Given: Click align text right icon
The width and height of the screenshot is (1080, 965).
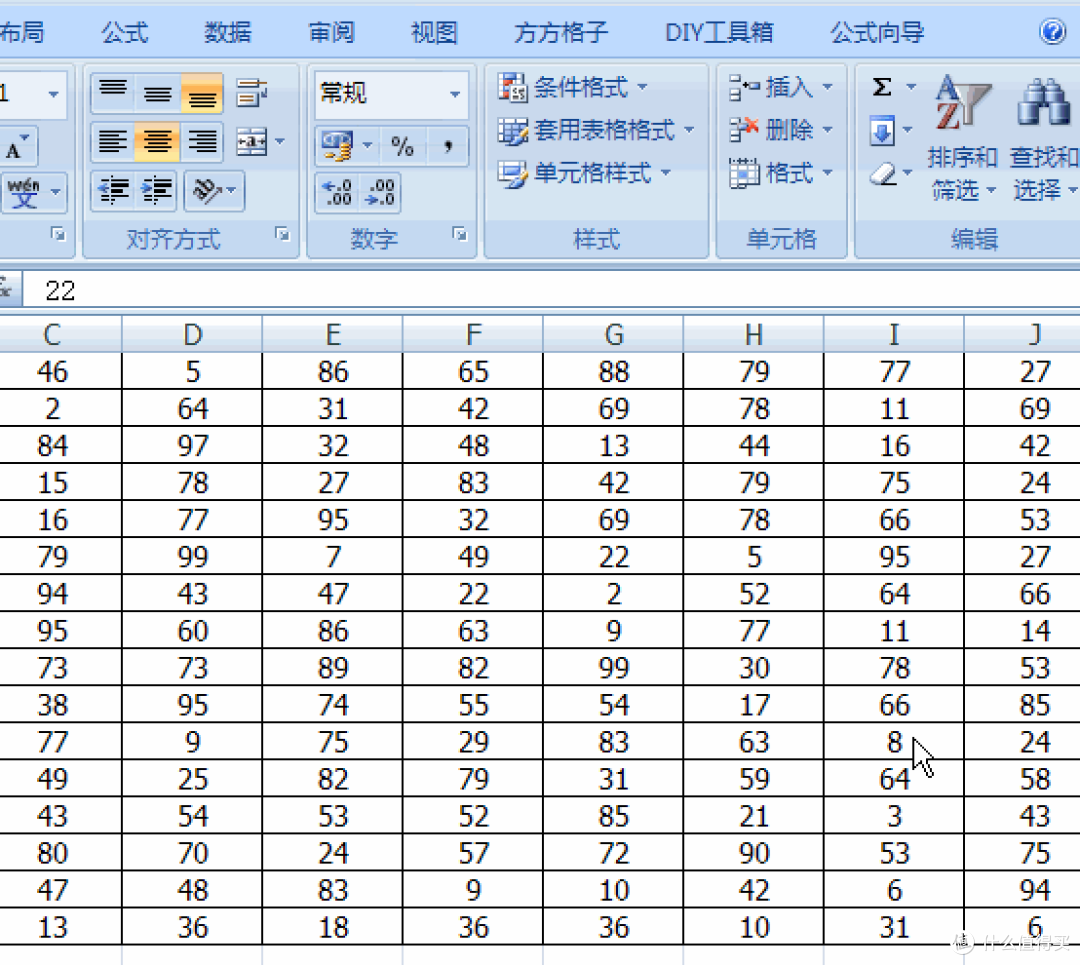Looking at the screenshot, I should click(202, 142).
